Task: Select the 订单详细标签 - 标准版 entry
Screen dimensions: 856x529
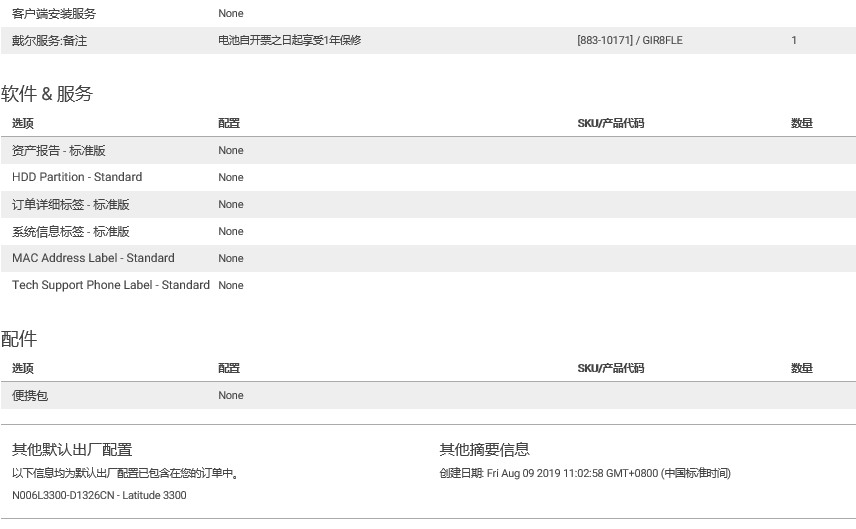Action: 70,204
